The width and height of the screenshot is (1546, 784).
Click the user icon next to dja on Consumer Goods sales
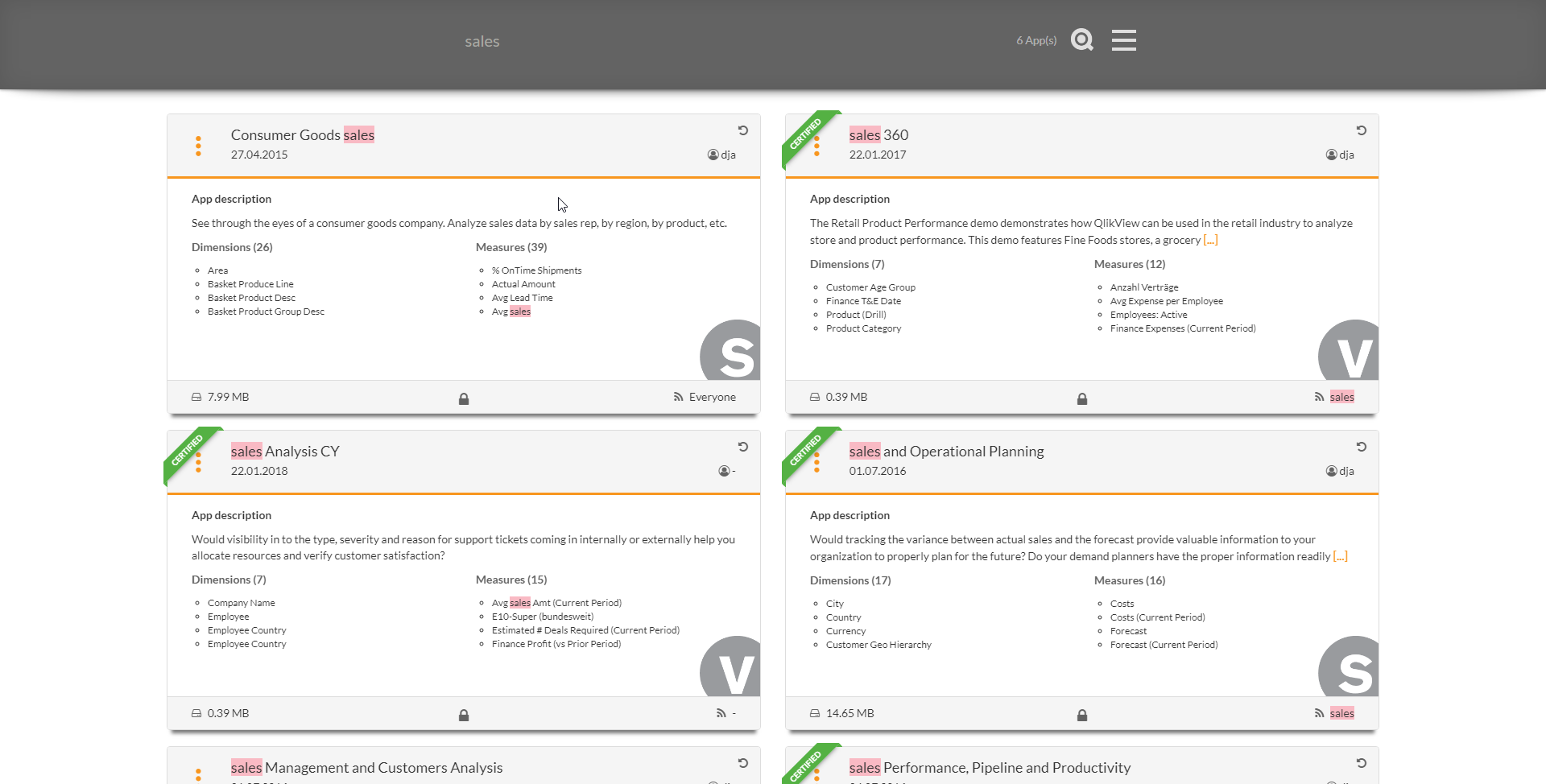pos(713,155)
